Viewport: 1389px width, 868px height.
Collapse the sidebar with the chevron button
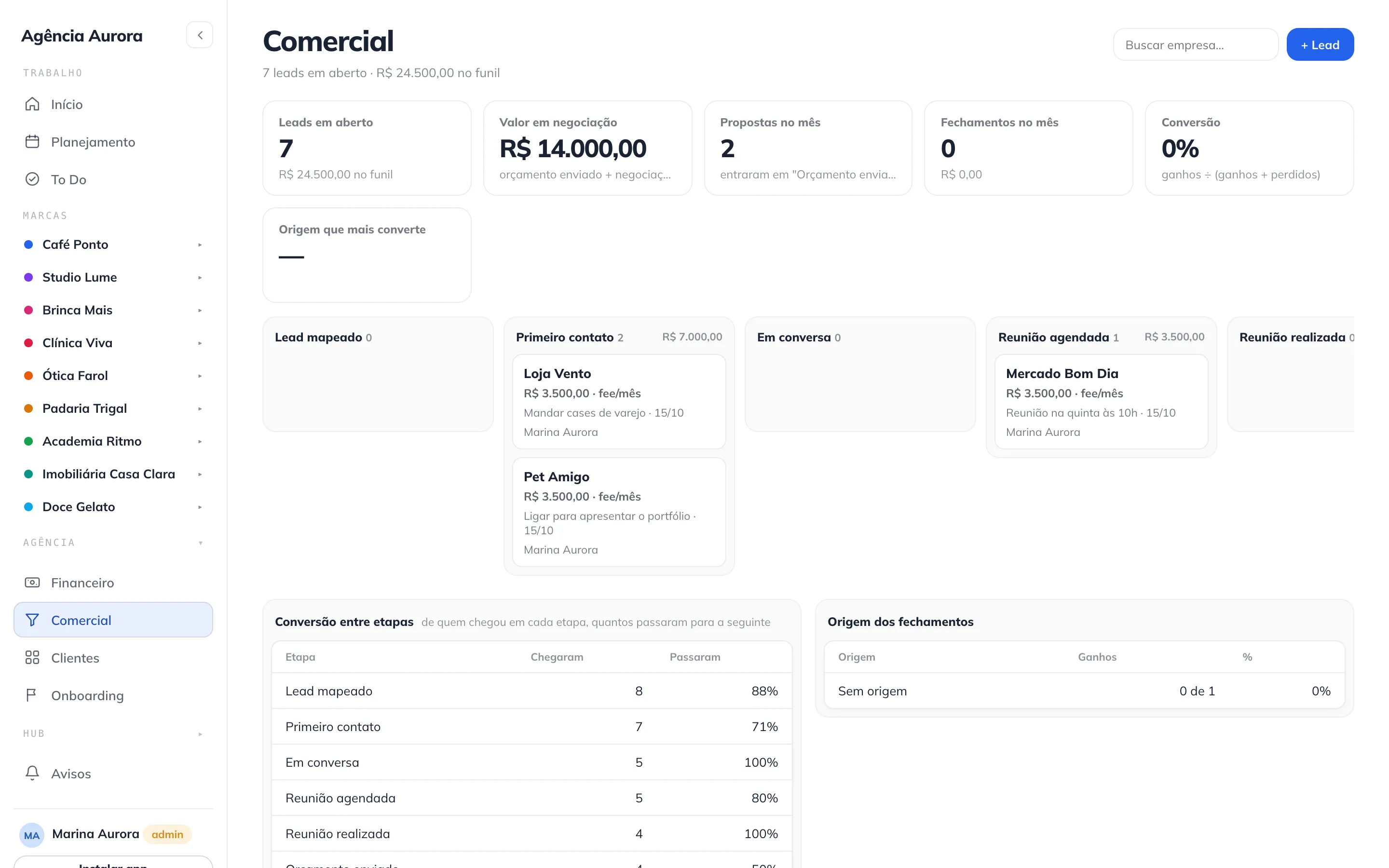[200, 35]
